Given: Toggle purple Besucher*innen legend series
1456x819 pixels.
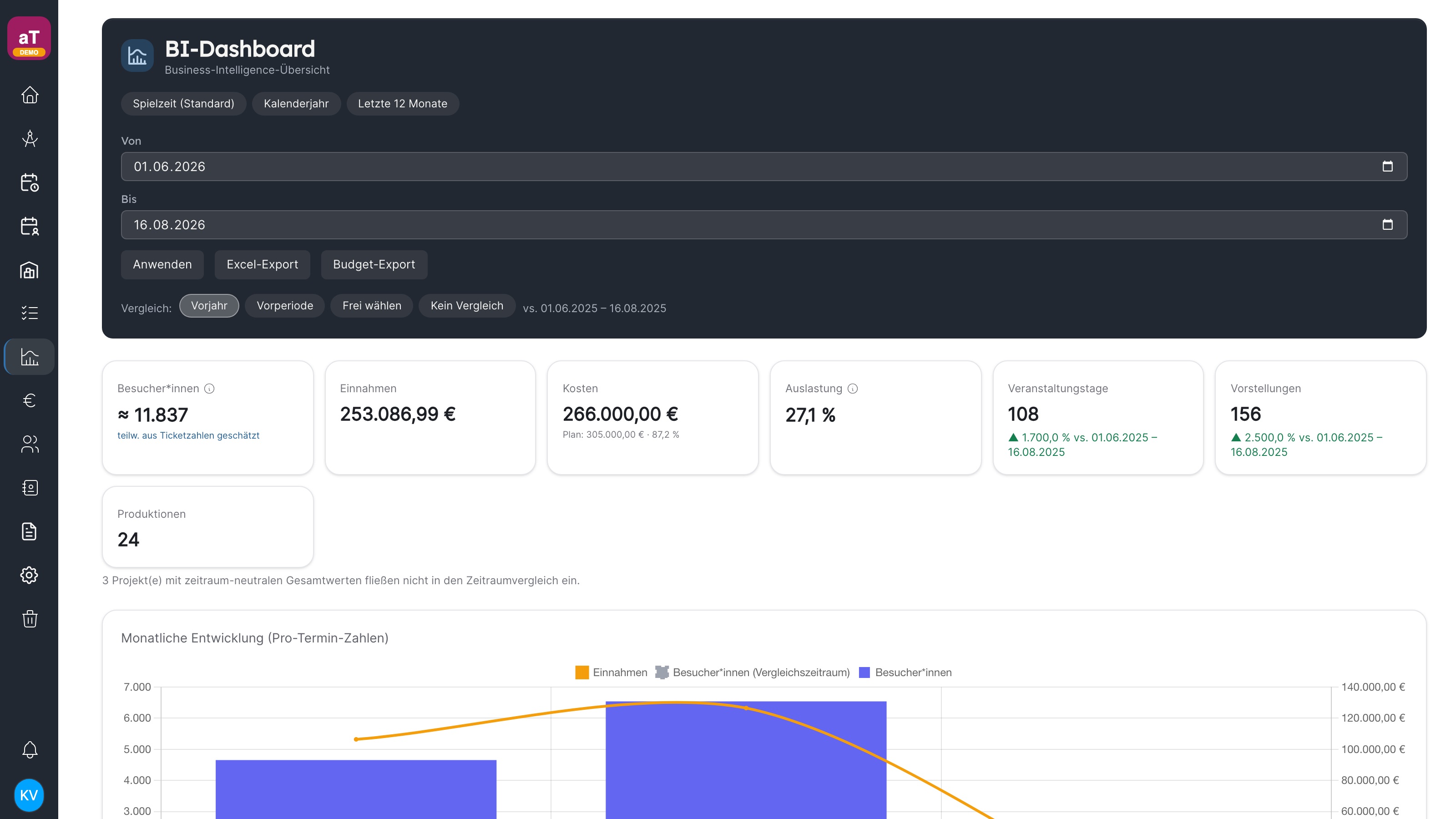Looking at the screenshot, I should click(905, 672).
